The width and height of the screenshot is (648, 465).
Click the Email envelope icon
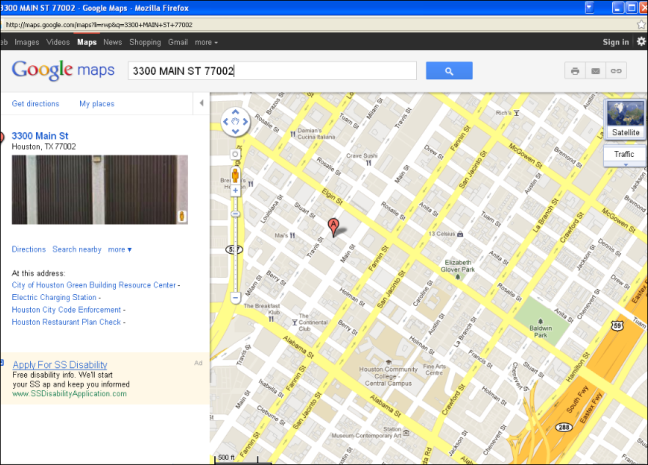pos(596,71)
